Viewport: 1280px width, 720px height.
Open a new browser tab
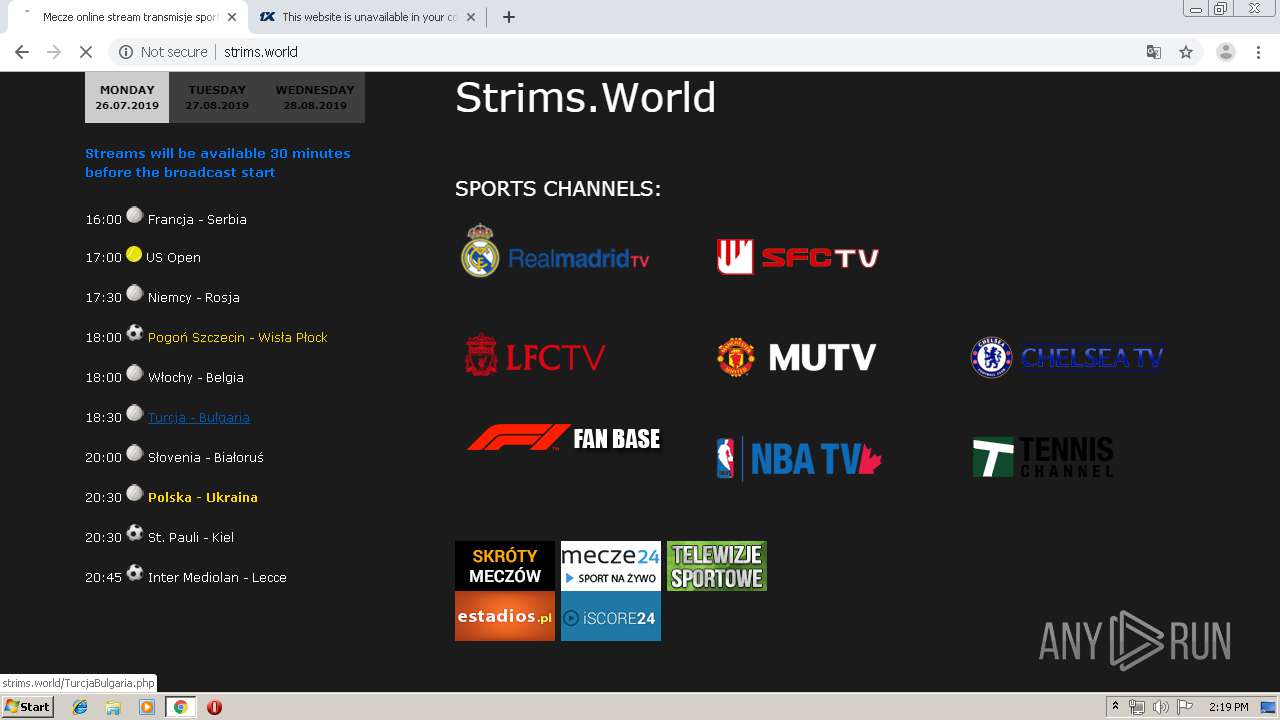[508, 17]
